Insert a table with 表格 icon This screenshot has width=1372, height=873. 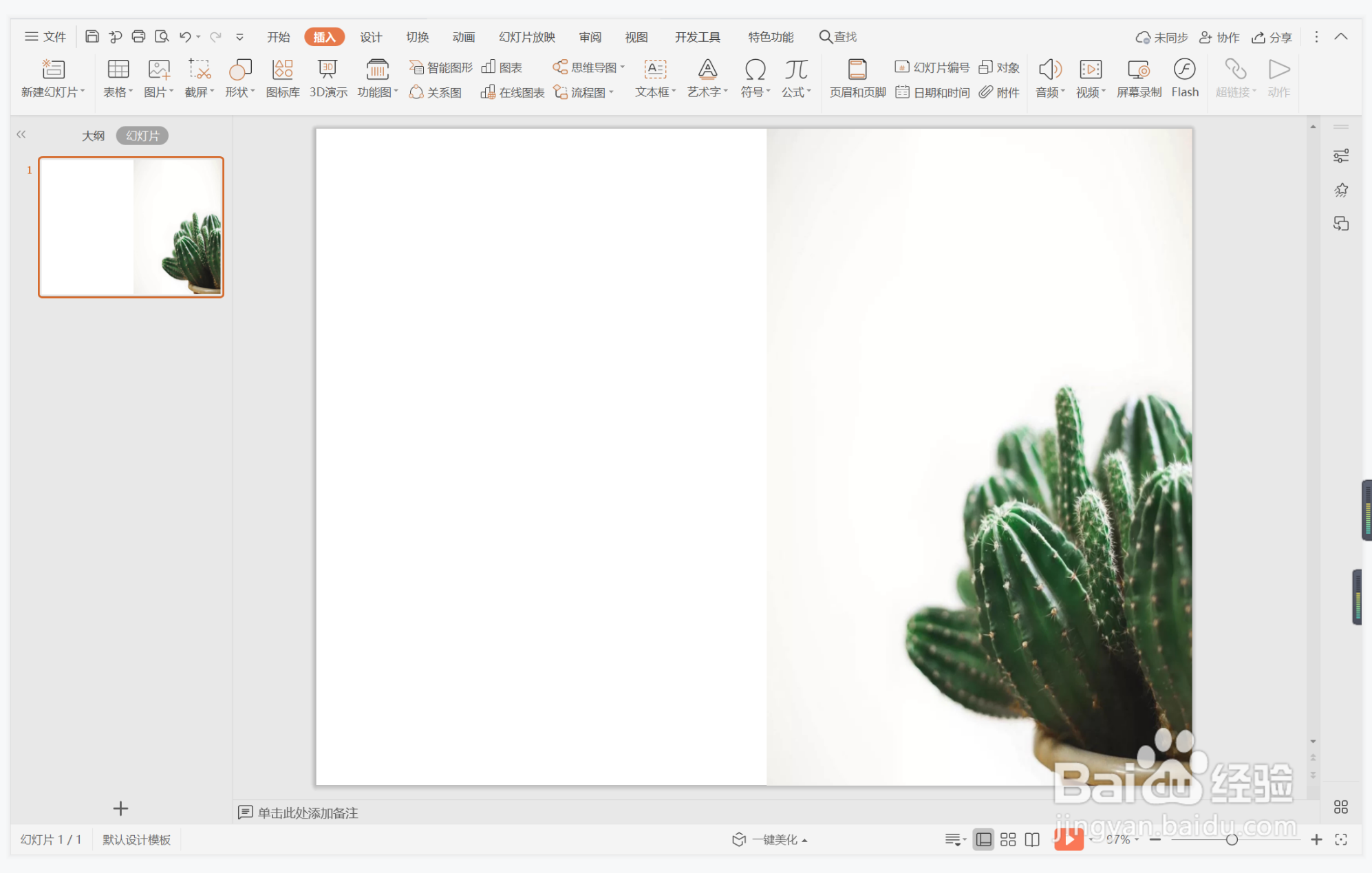click(118, 78)
